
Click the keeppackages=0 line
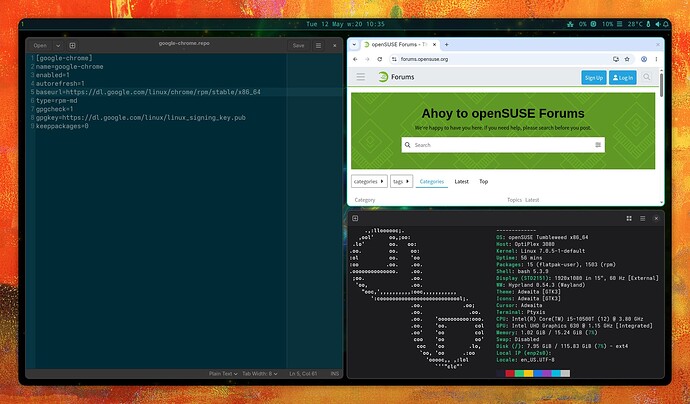click(x=62, y=126)
